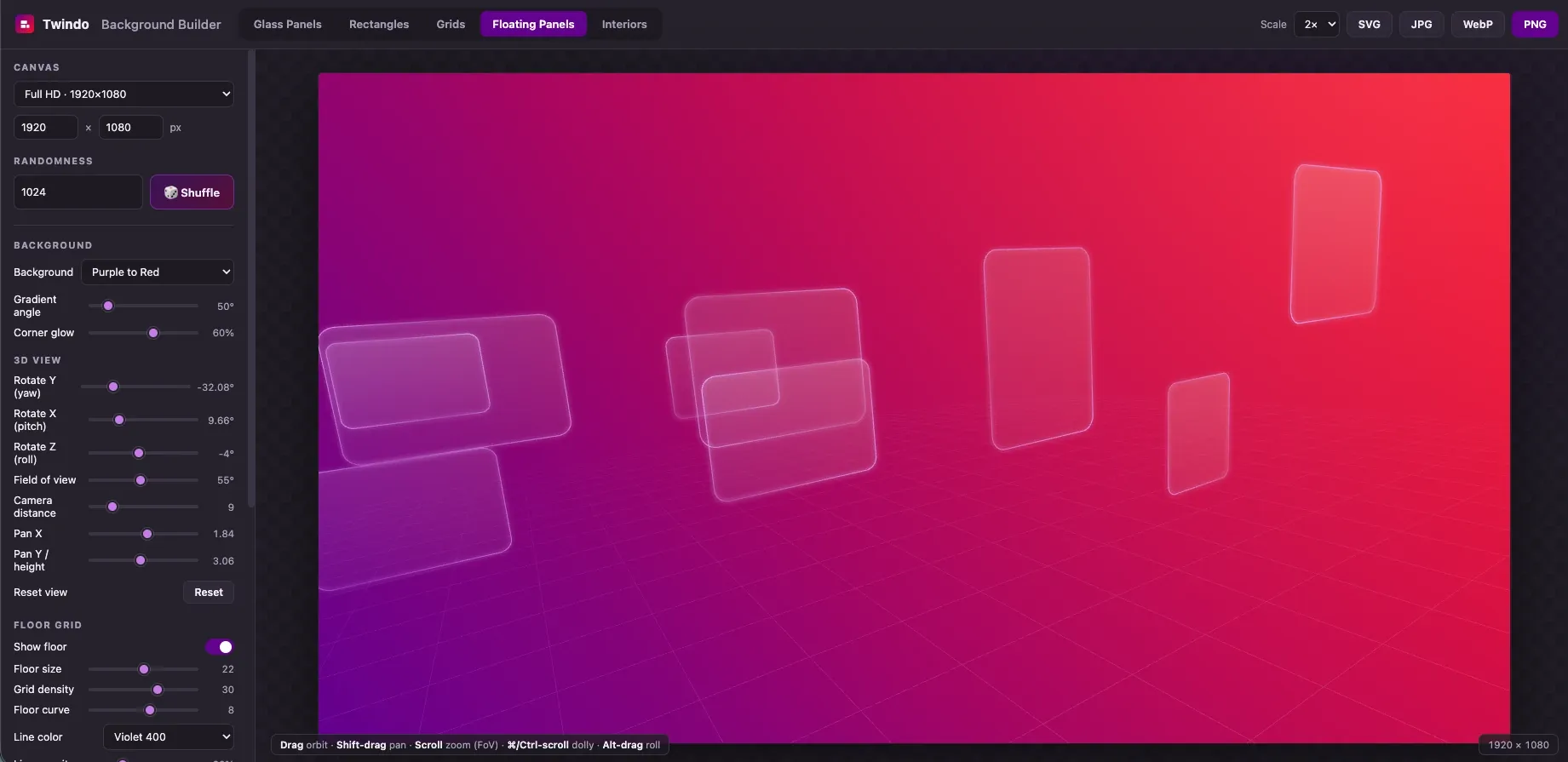Adjust the Grid density slider
1568x762 pixels.
(x=143, y=690)
